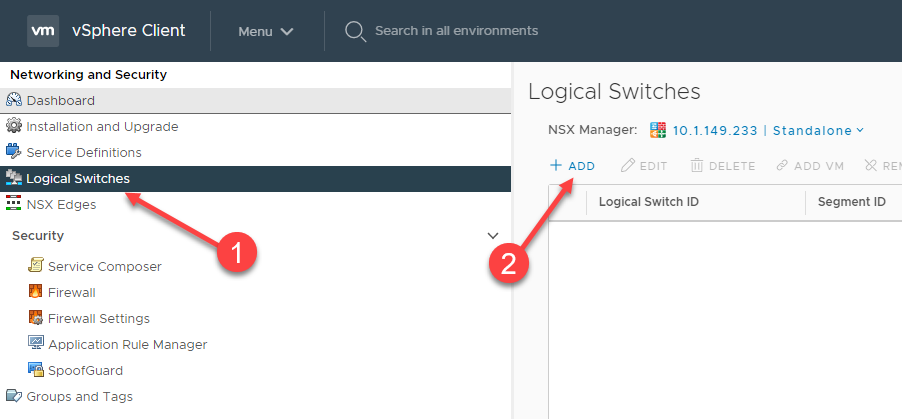Click the Service Composer scroll icon
Image resolution: width=902 pixels, height=419 pixels.
click(36, 266)
